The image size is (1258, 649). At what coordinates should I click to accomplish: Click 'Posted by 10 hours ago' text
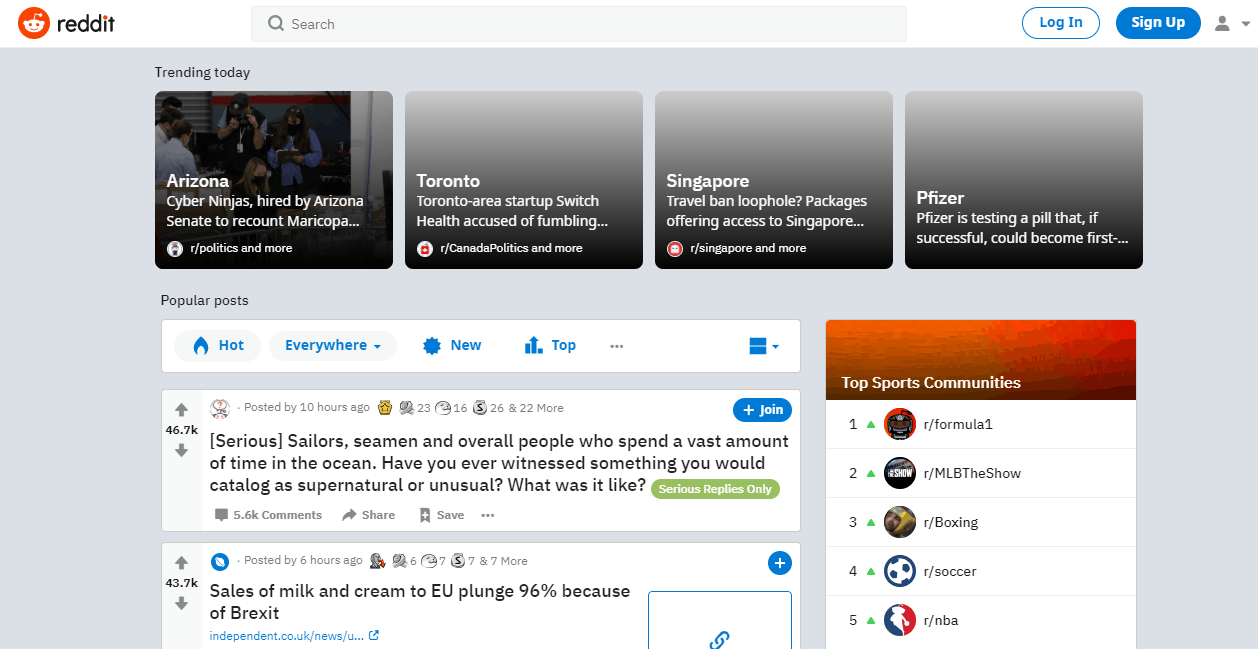point(307,407)
